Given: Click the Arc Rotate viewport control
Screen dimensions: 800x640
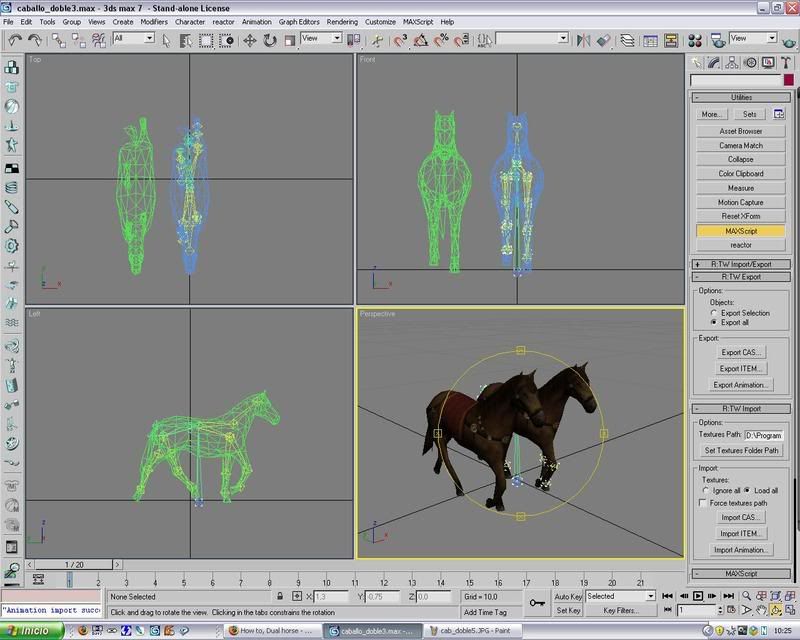Looking at the screenshot, I should coord(776,610).
